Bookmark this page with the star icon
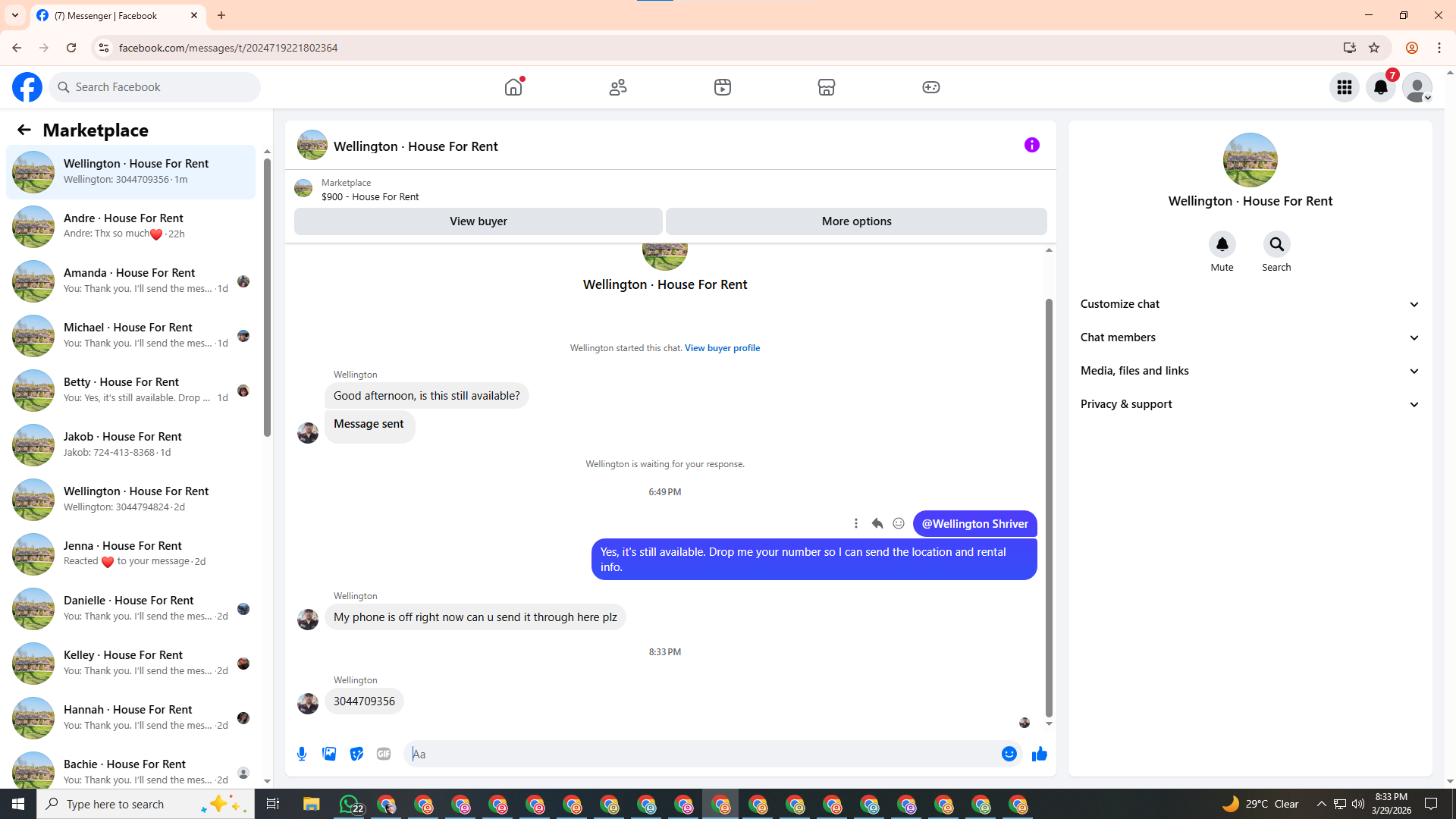This screenshot has height=819, width=1456. 1374,48
